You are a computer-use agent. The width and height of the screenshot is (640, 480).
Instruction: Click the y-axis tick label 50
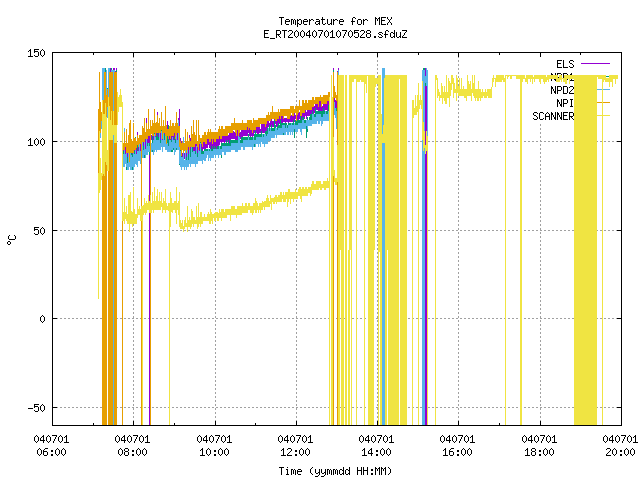(39, 231)
